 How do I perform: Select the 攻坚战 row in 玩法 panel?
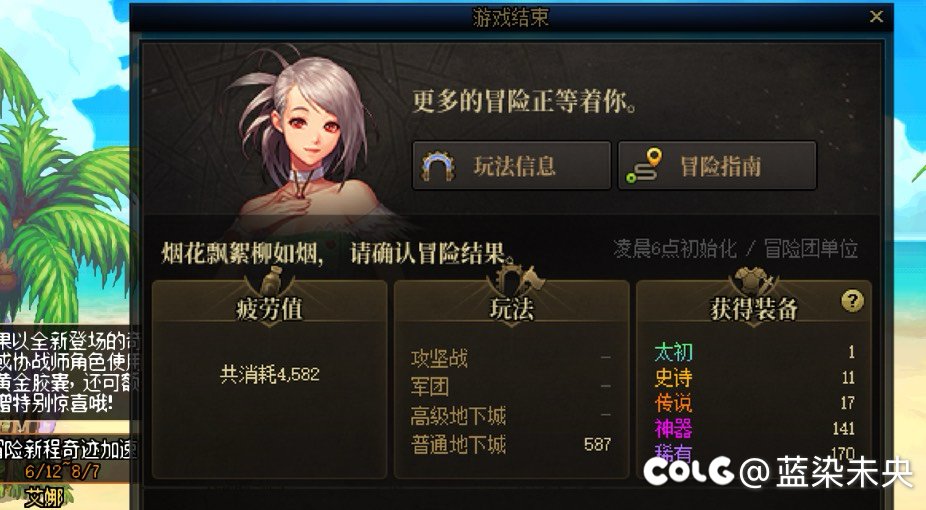pyautogui.click(x=511, y=358)
